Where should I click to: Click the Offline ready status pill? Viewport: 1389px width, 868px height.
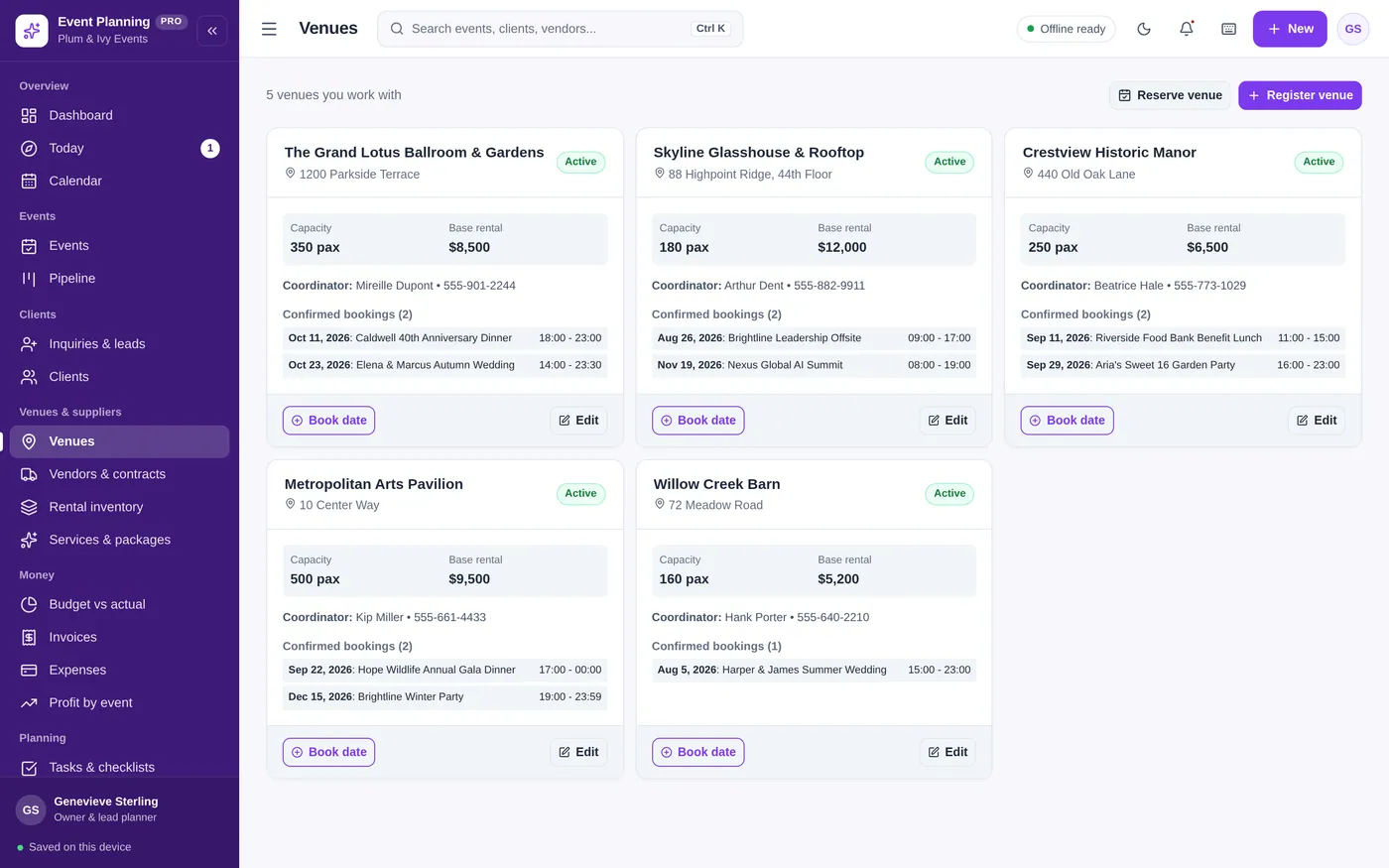(x=1066, y=29)
